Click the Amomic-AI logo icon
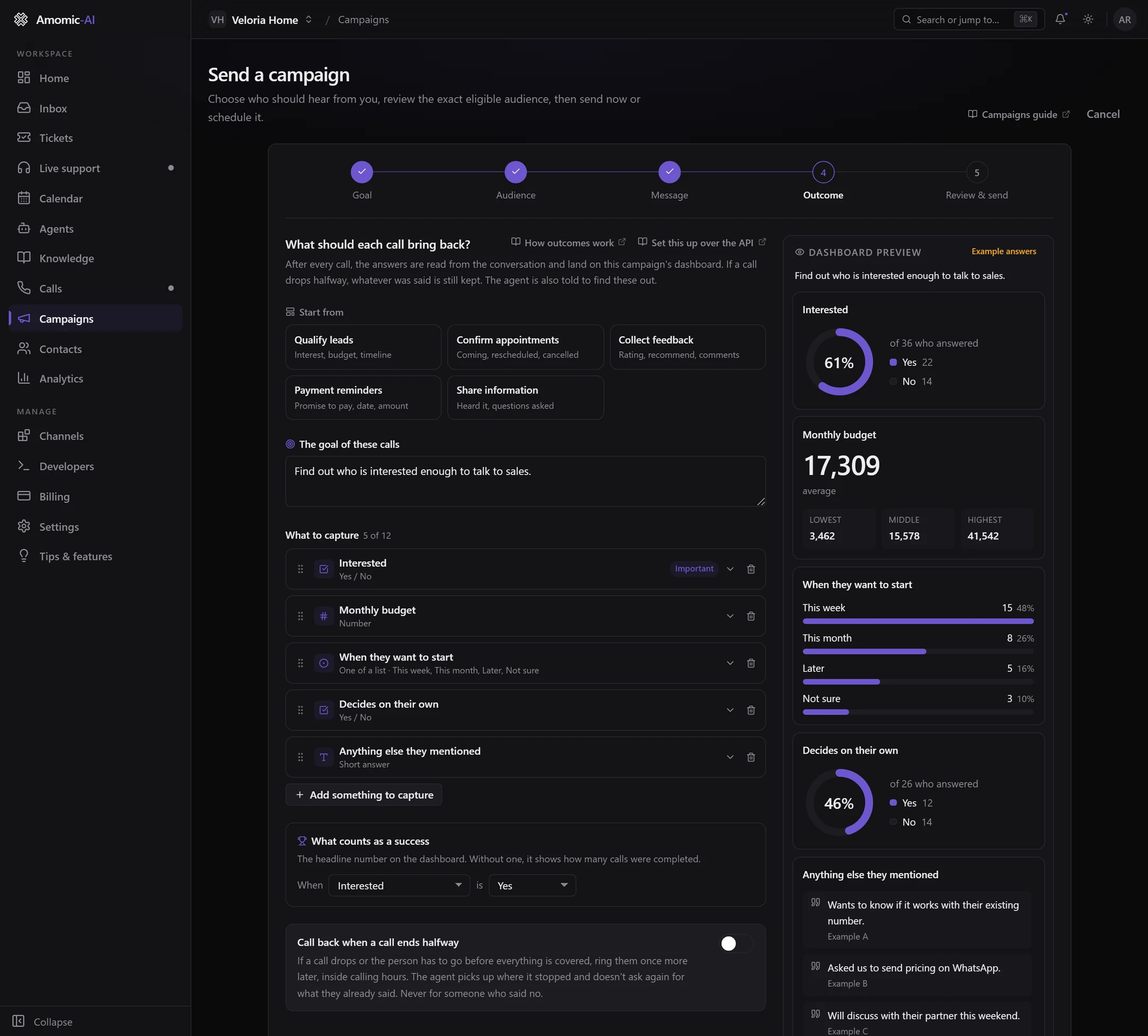 pos(21,19)
